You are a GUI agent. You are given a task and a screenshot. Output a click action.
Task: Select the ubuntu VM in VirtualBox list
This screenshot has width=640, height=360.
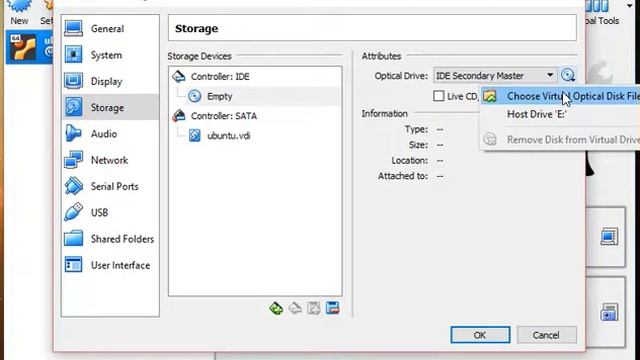(x=29, y=47)
